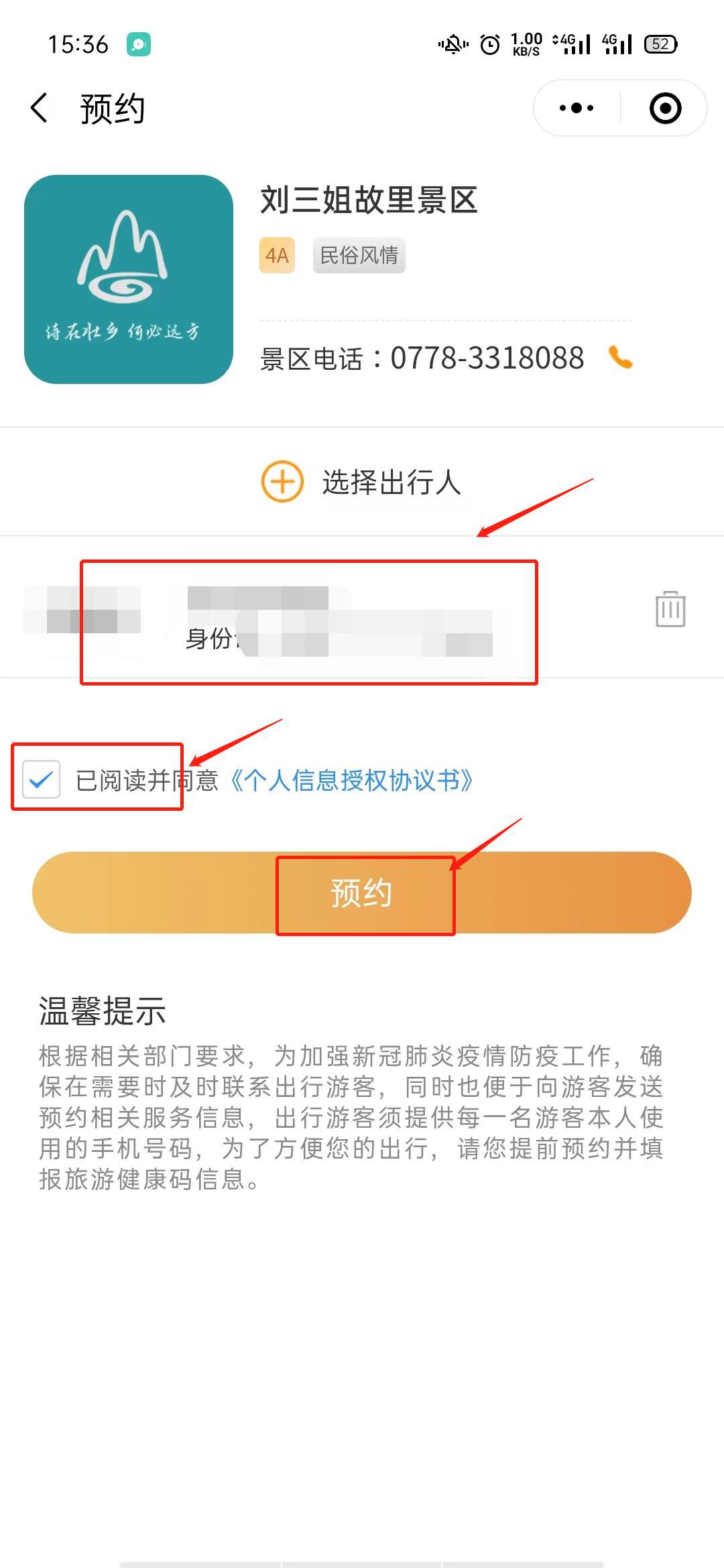Open the three-dot more menu
This screenshot has width=724, height=1568.
click(x=577, y=108)
